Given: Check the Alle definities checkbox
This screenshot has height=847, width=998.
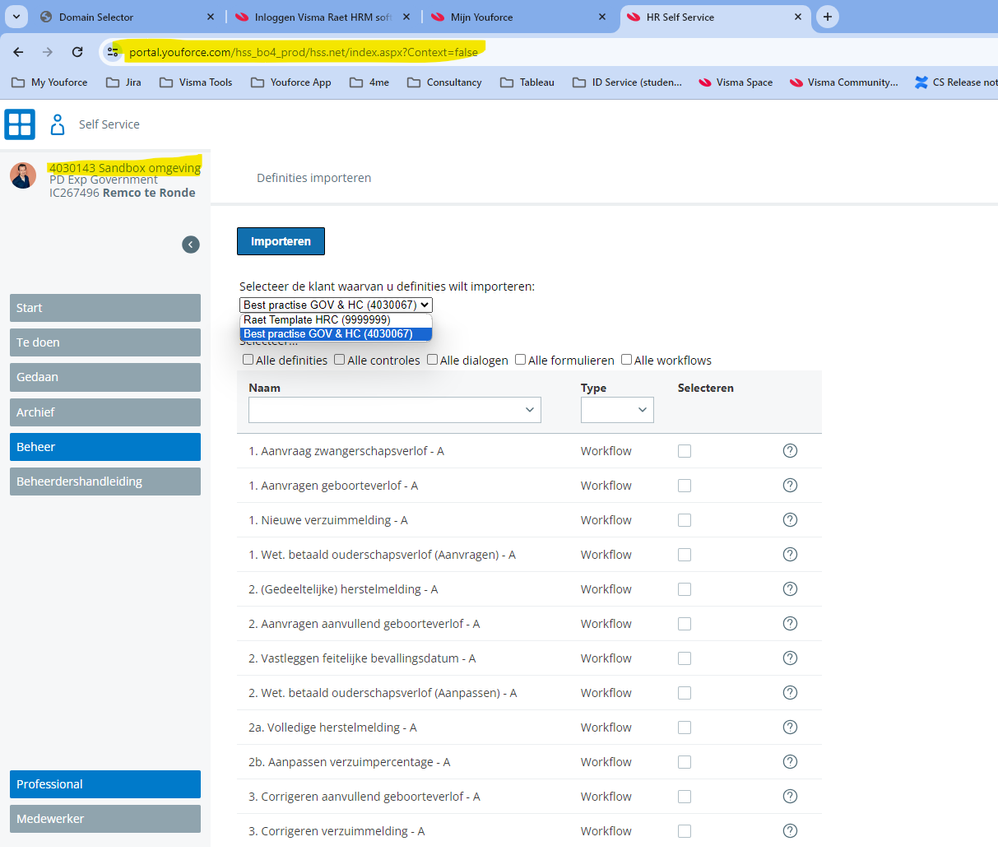Looking at the screenshot, I should click(x=248, y=360).
